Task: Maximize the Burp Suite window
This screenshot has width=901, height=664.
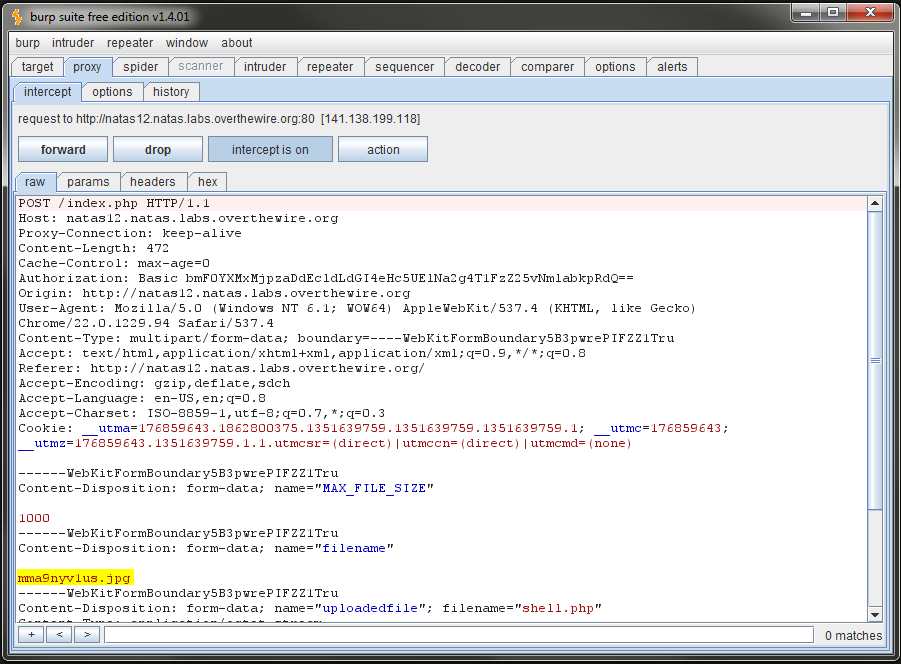Action: (x=832, y=13)
